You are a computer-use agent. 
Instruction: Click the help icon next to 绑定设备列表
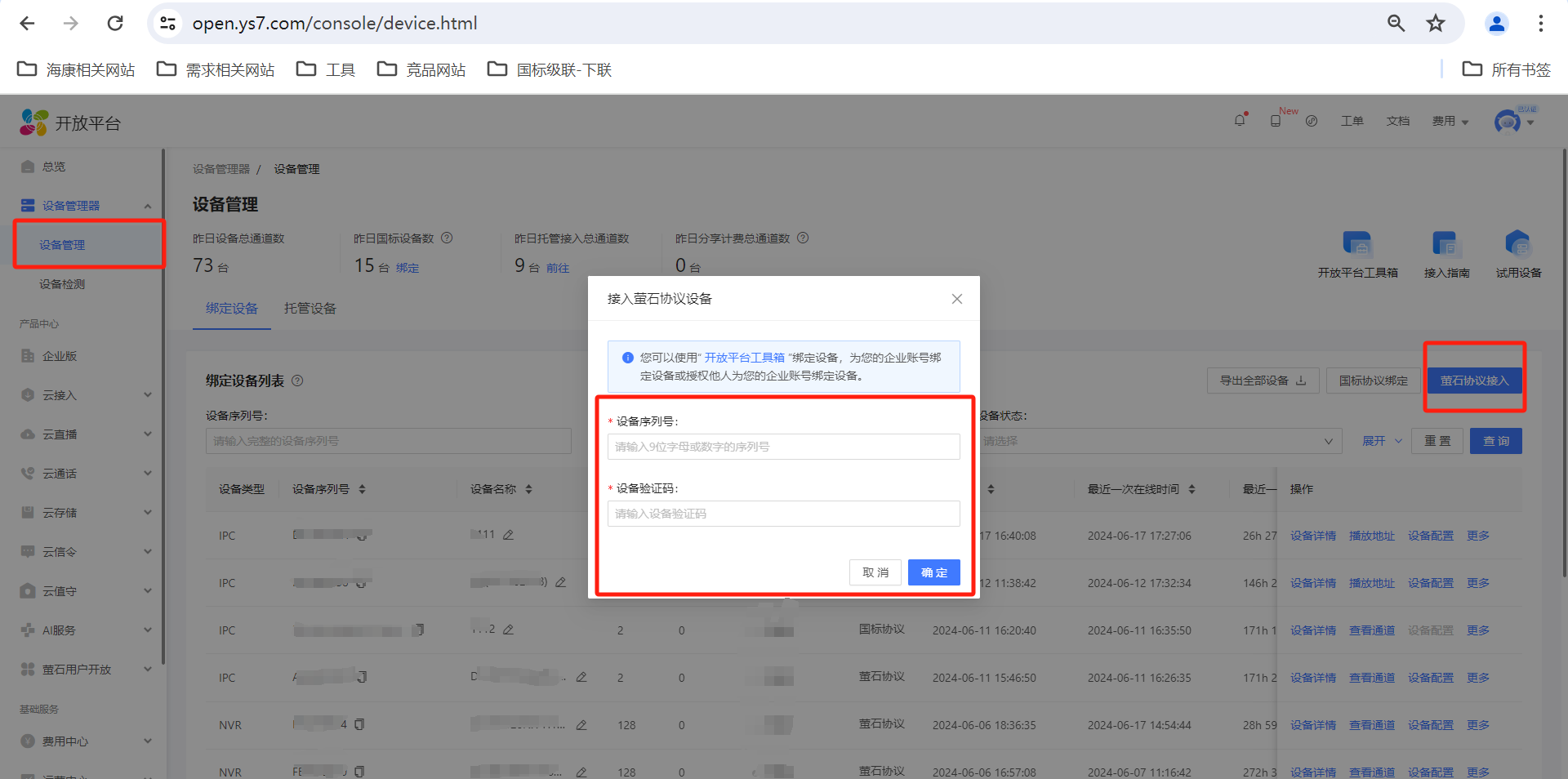click(x=297, y=381)
